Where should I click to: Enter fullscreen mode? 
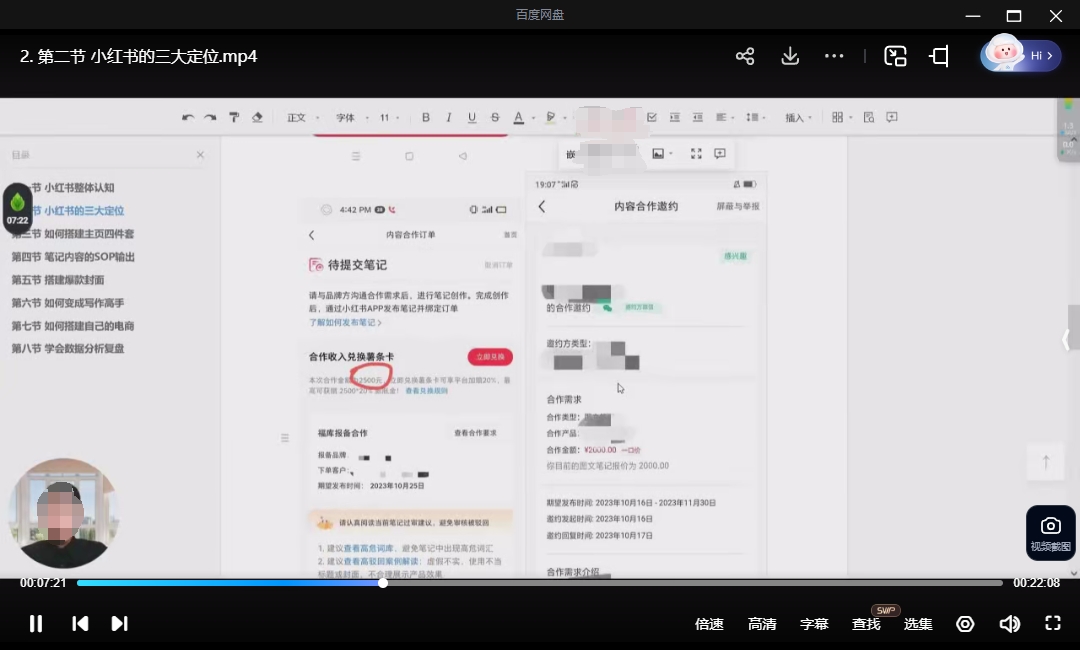[x=1053, y=623]
